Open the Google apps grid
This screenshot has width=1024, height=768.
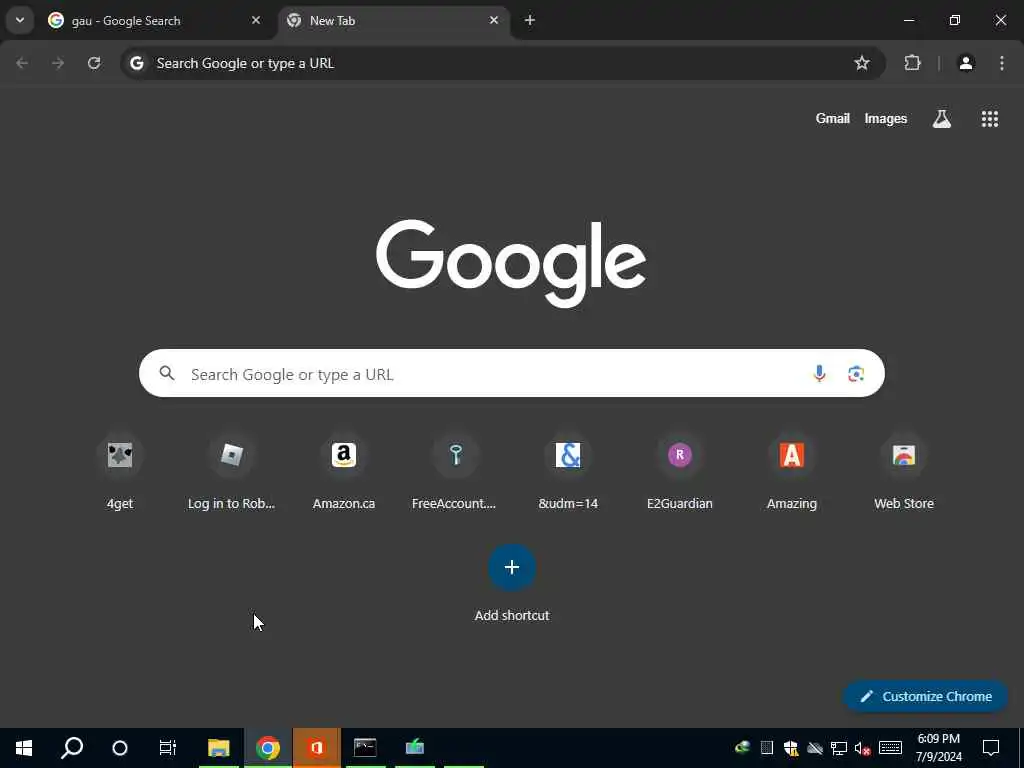point(989,118)
